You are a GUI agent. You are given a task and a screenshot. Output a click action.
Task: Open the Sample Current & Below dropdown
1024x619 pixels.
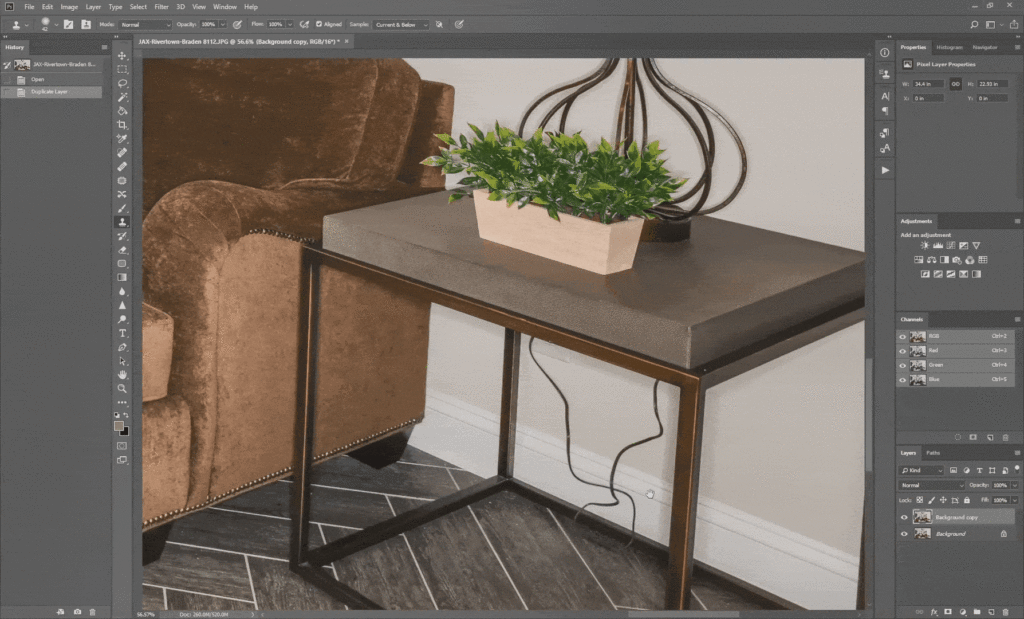(400, 24)
